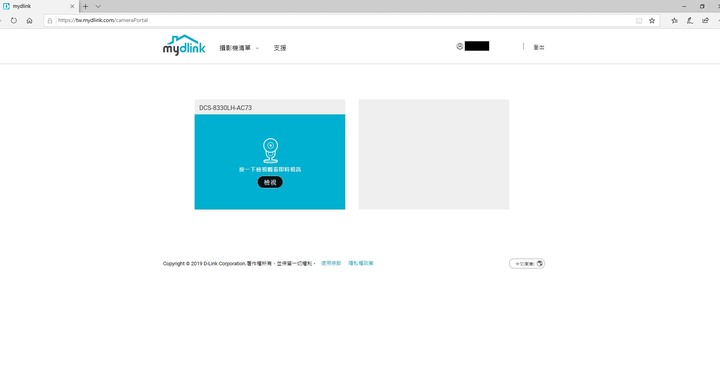The height and width of the screenshot is (384, 720).
Task: Click the add notes pen icon
Action: (x=690, y=21)
